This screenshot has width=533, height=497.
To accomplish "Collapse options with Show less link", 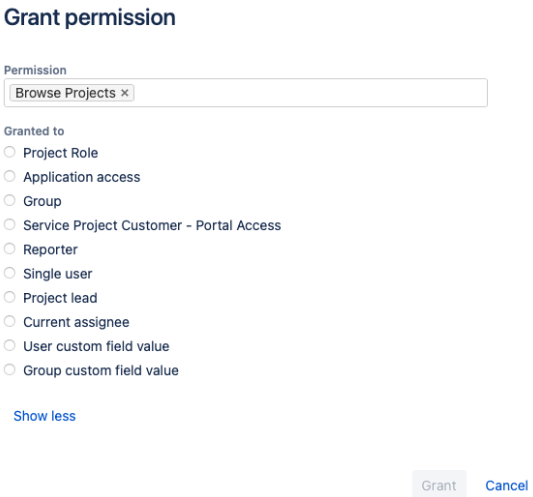I will [45, 416].
